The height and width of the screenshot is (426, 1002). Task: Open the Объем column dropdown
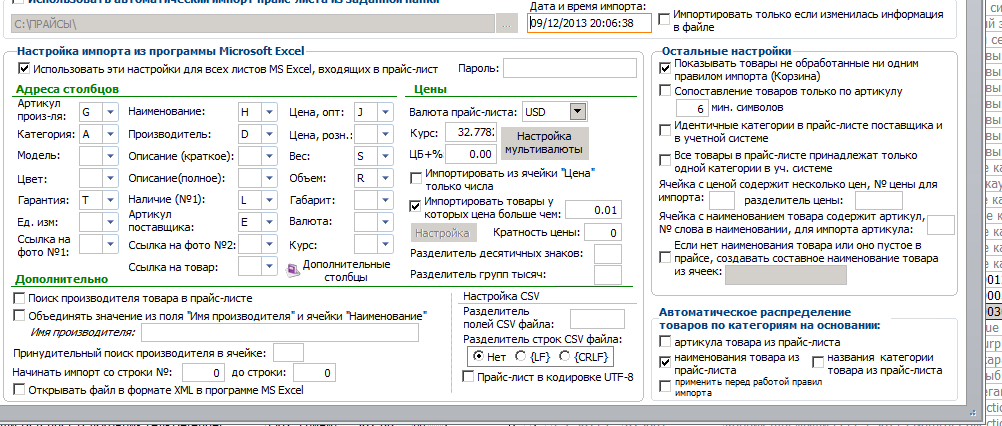(385, 178)
